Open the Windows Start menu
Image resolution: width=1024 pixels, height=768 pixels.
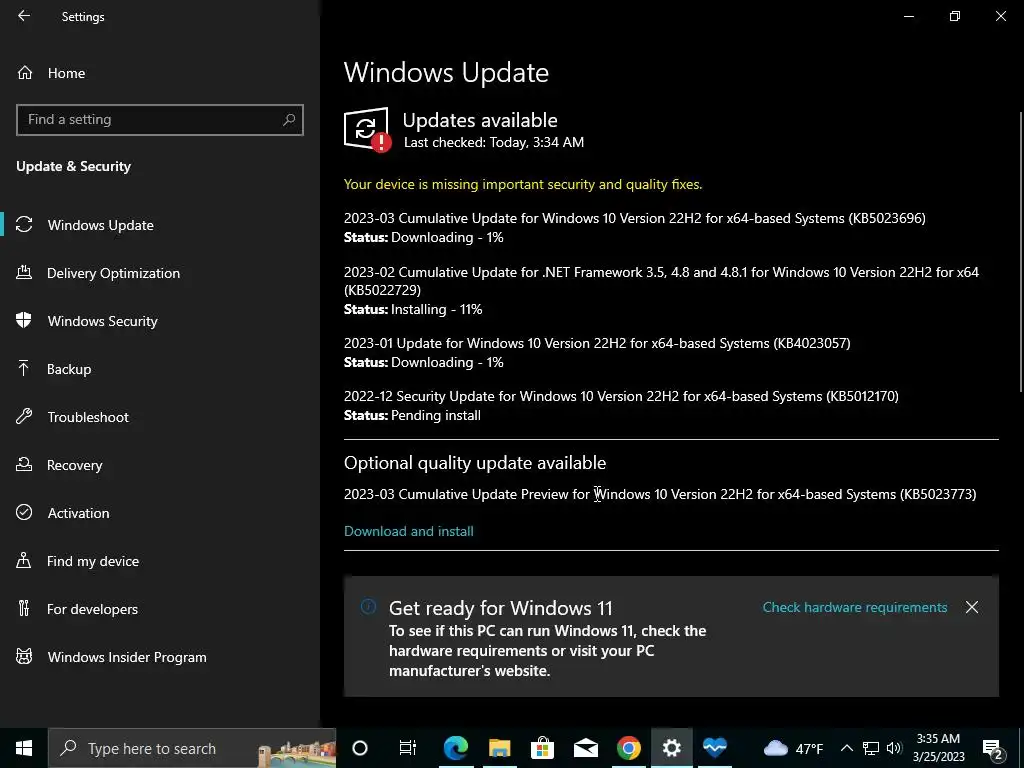(24, 748)
